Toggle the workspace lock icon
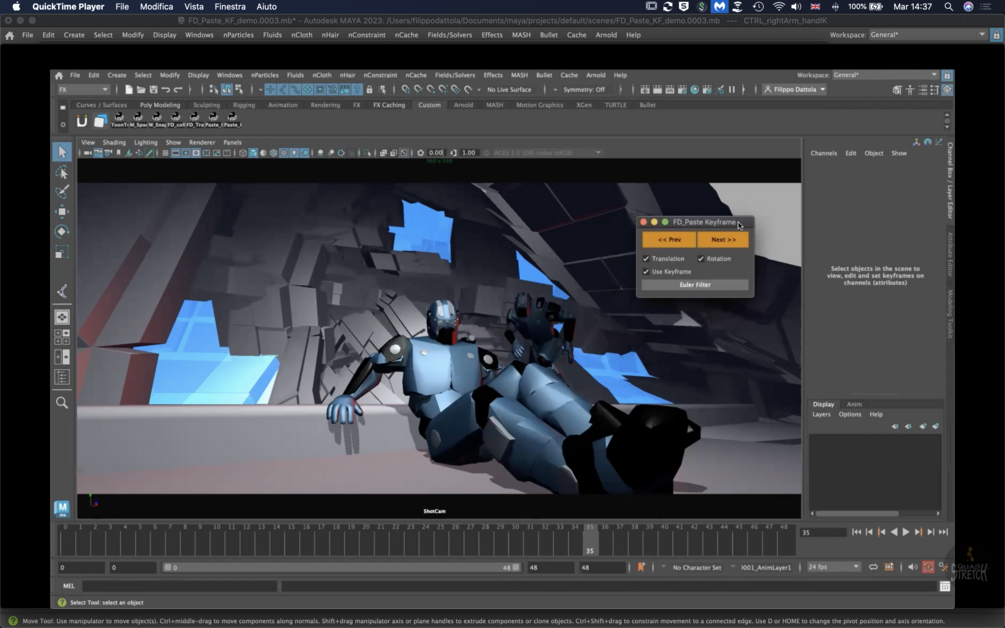The width and height of the screenshot is (1005, 628). [x=947, y=75]
